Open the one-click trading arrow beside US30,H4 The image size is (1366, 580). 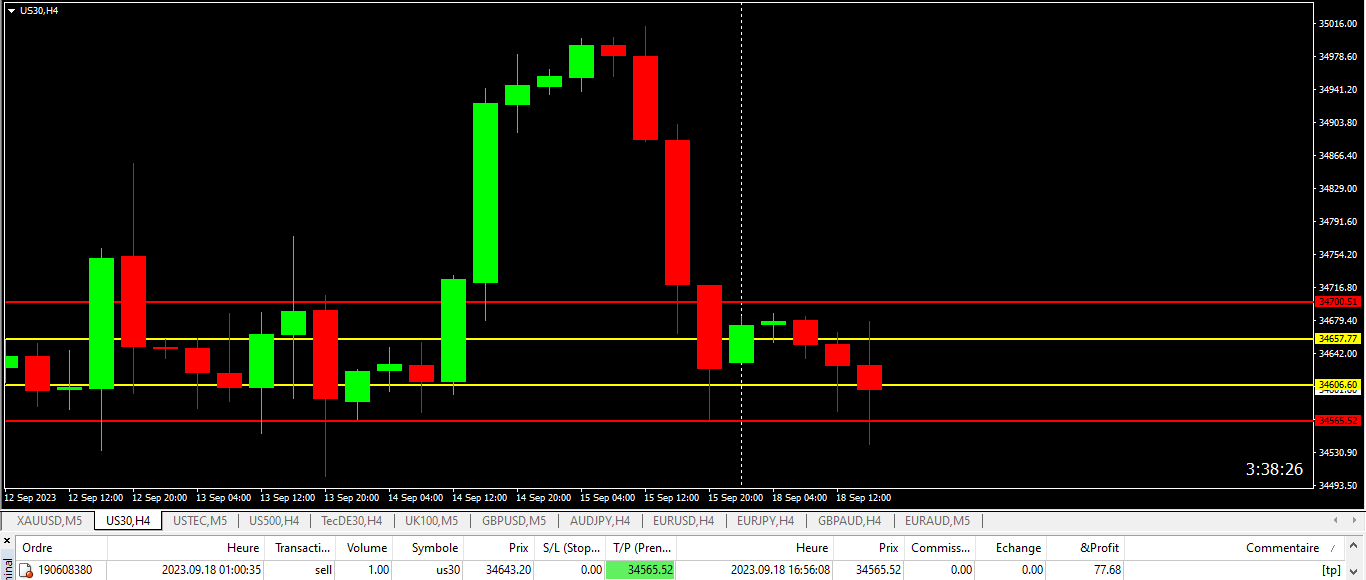tap(11, 10)
